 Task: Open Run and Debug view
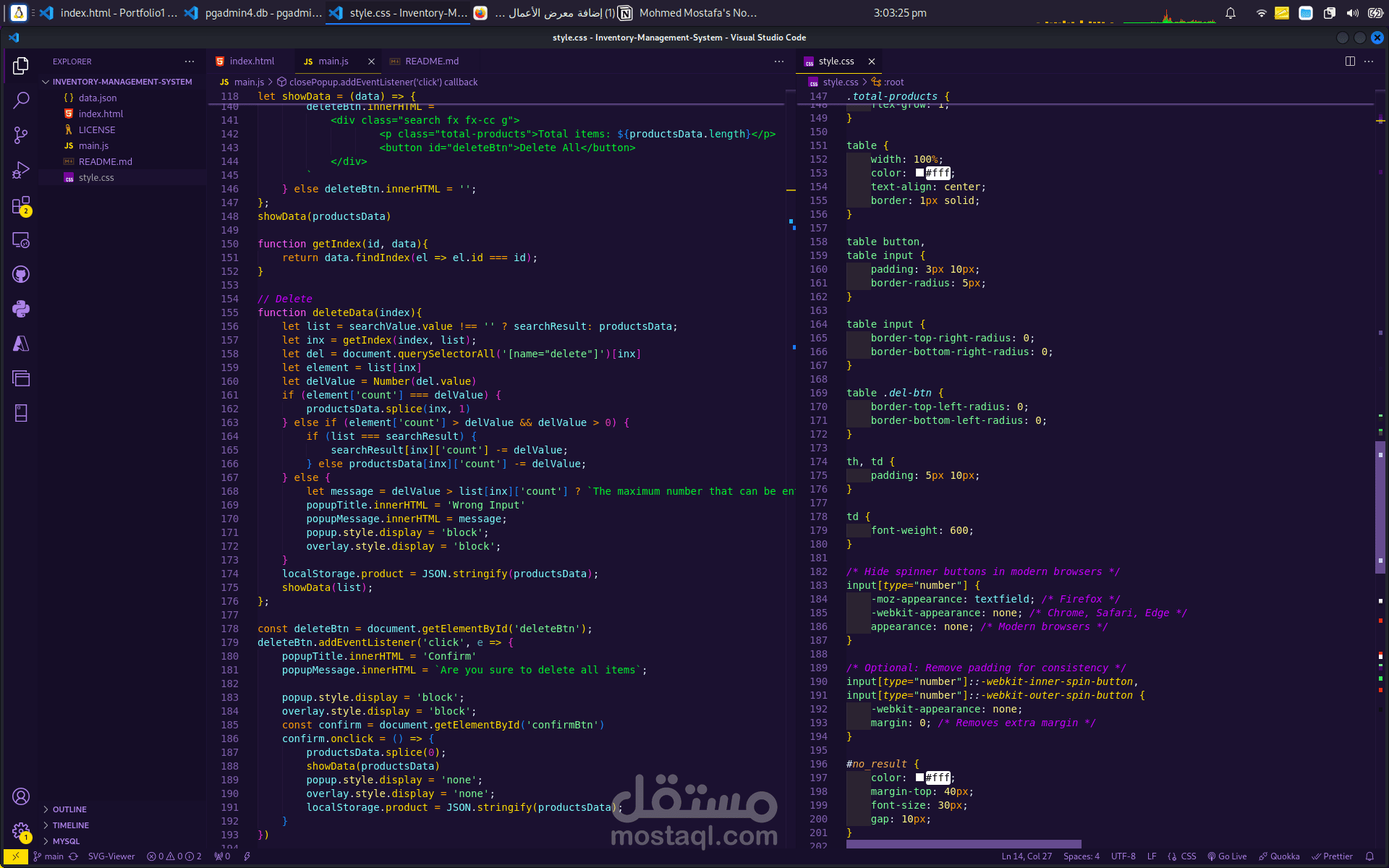(21, 170)
